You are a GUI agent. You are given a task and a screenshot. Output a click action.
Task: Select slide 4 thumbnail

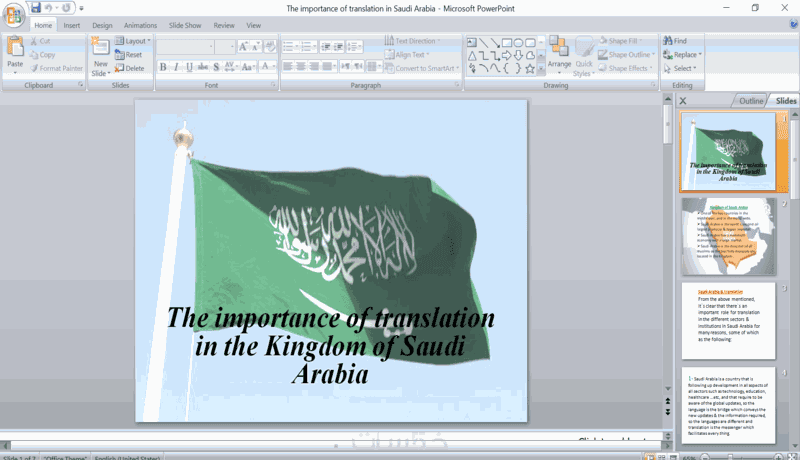pos(729,405)
